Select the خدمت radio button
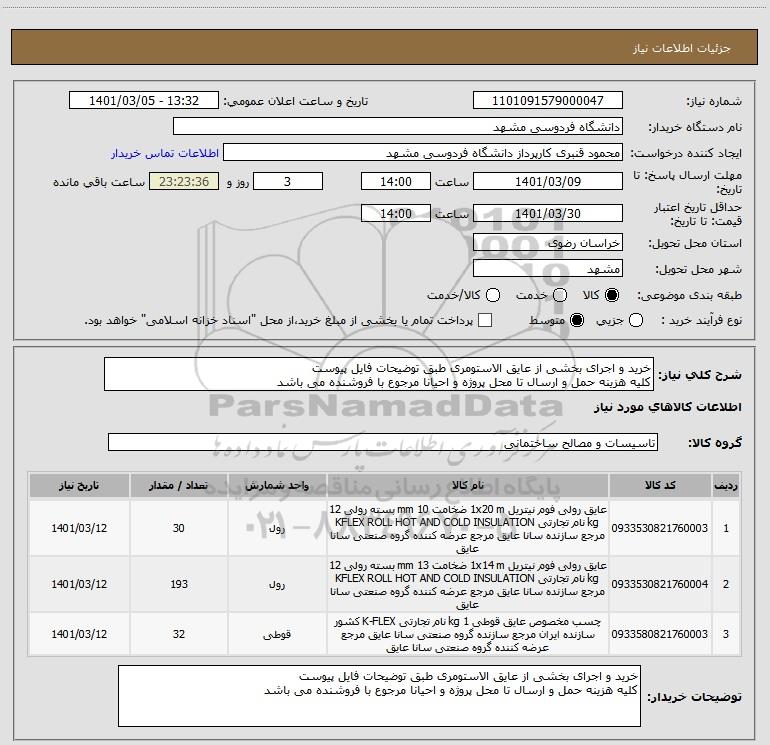 tap(560, 295)
